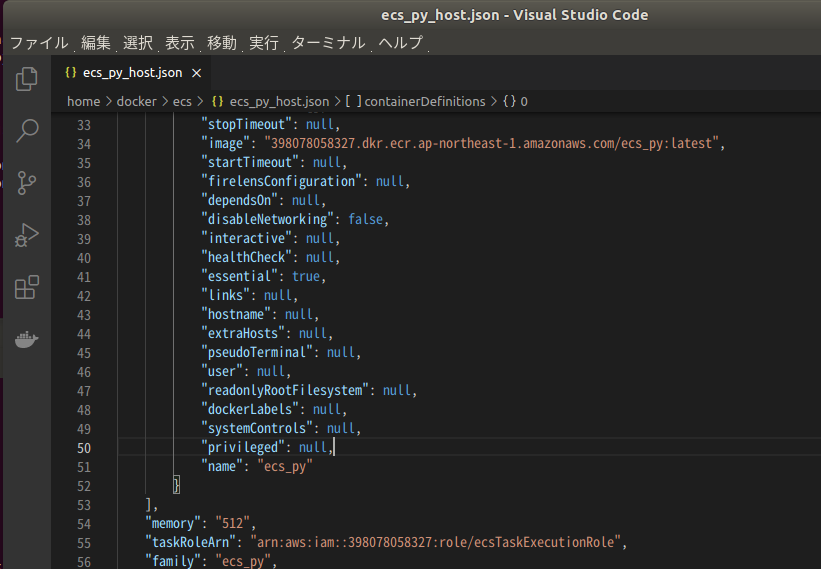Click the ECR image URL string value
The image size is (821, 569).
pos(491,143)
